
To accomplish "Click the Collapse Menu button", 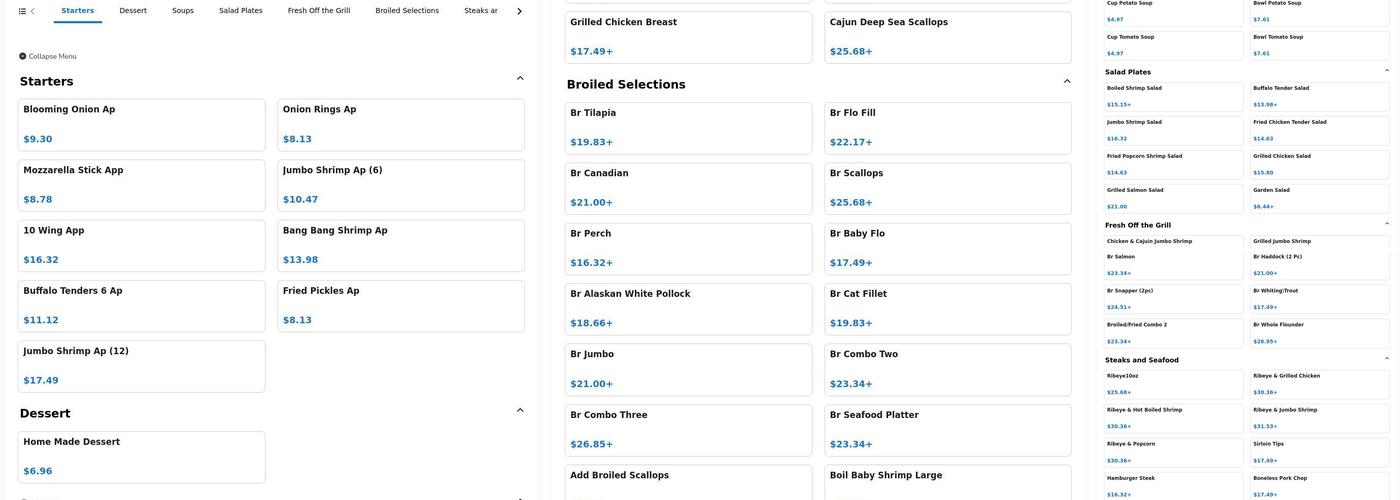I will pos(48,56).
